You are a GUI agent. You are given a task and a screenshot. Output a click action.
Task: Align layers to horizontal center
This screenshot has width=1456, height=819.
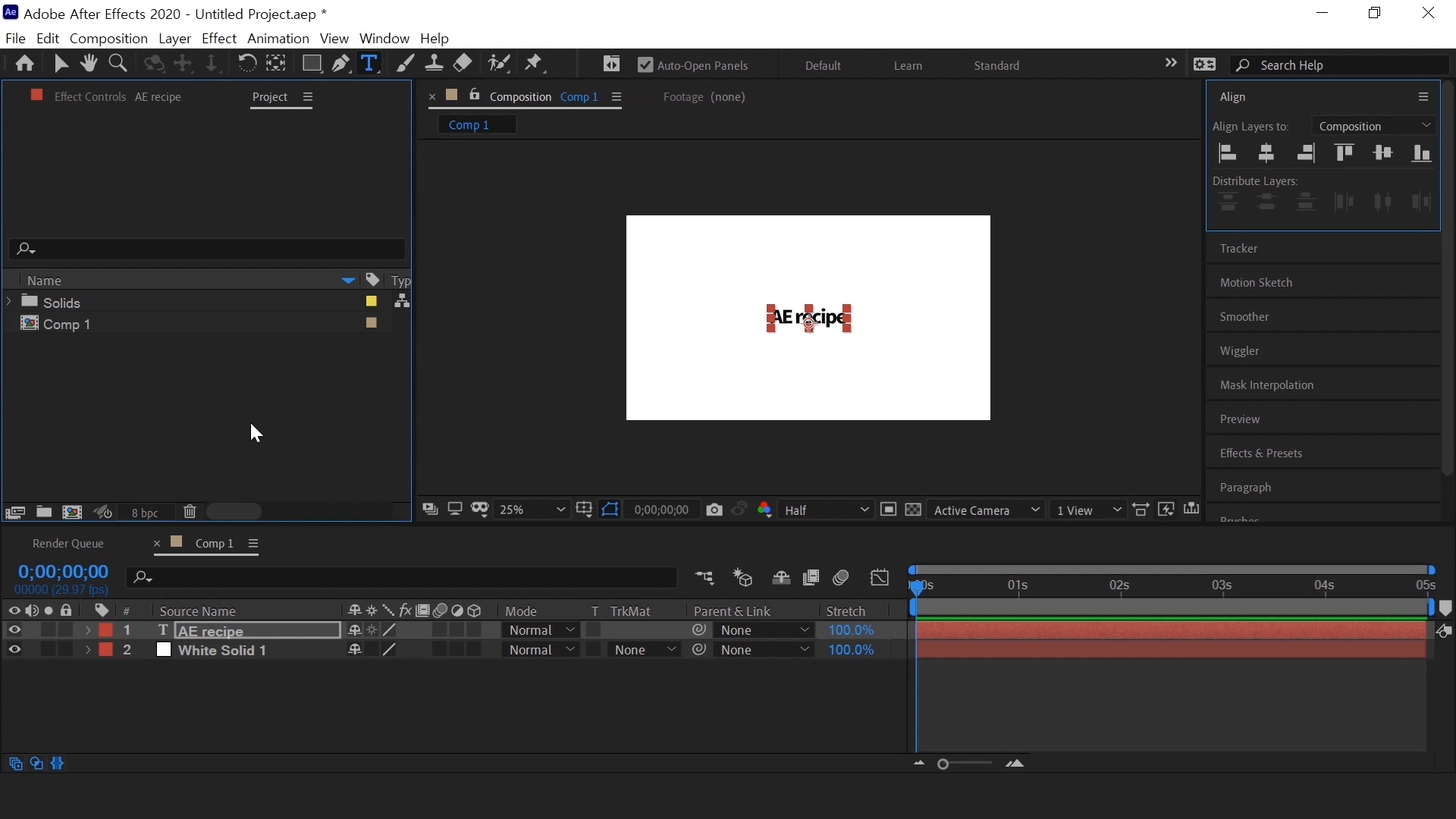coord(1266,153)
